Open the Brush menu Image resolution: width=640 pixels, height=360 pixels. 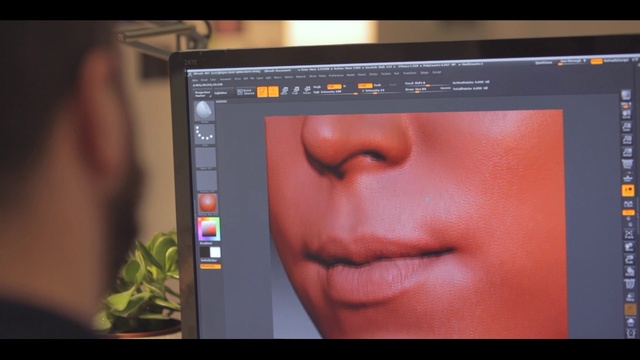tap(204, 80)
